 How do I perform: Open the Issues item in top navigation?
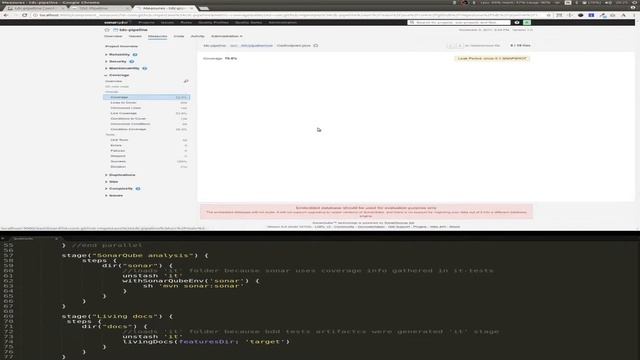(x=167, y=22)
